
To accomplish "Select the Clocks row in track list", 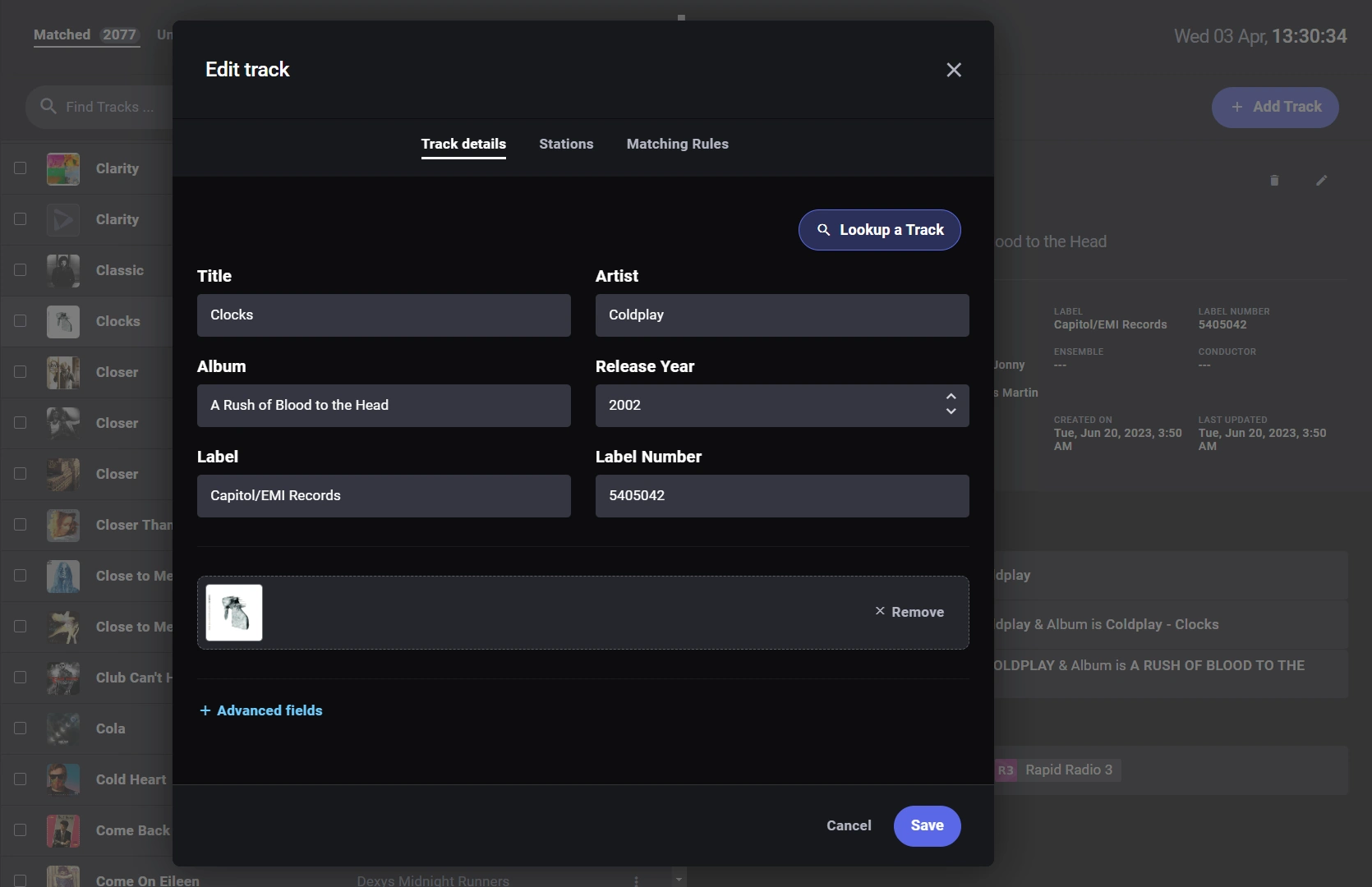I will (87, 321).
